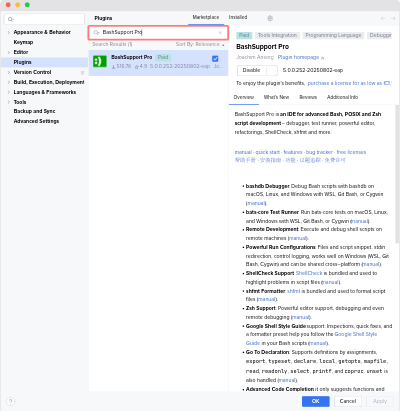Click the download count icon under BashSupport Pro
This screenshot has height=411, width=400.
click(x=113, y=67)
